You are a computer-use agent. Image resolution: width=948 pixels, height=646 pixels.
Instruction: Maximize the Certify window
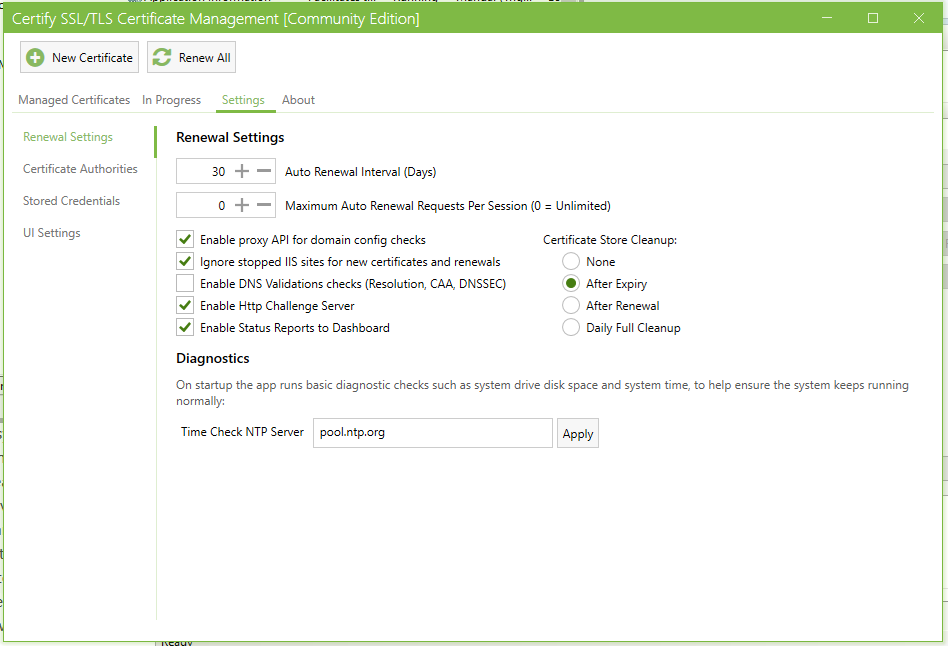click(873, 18)
